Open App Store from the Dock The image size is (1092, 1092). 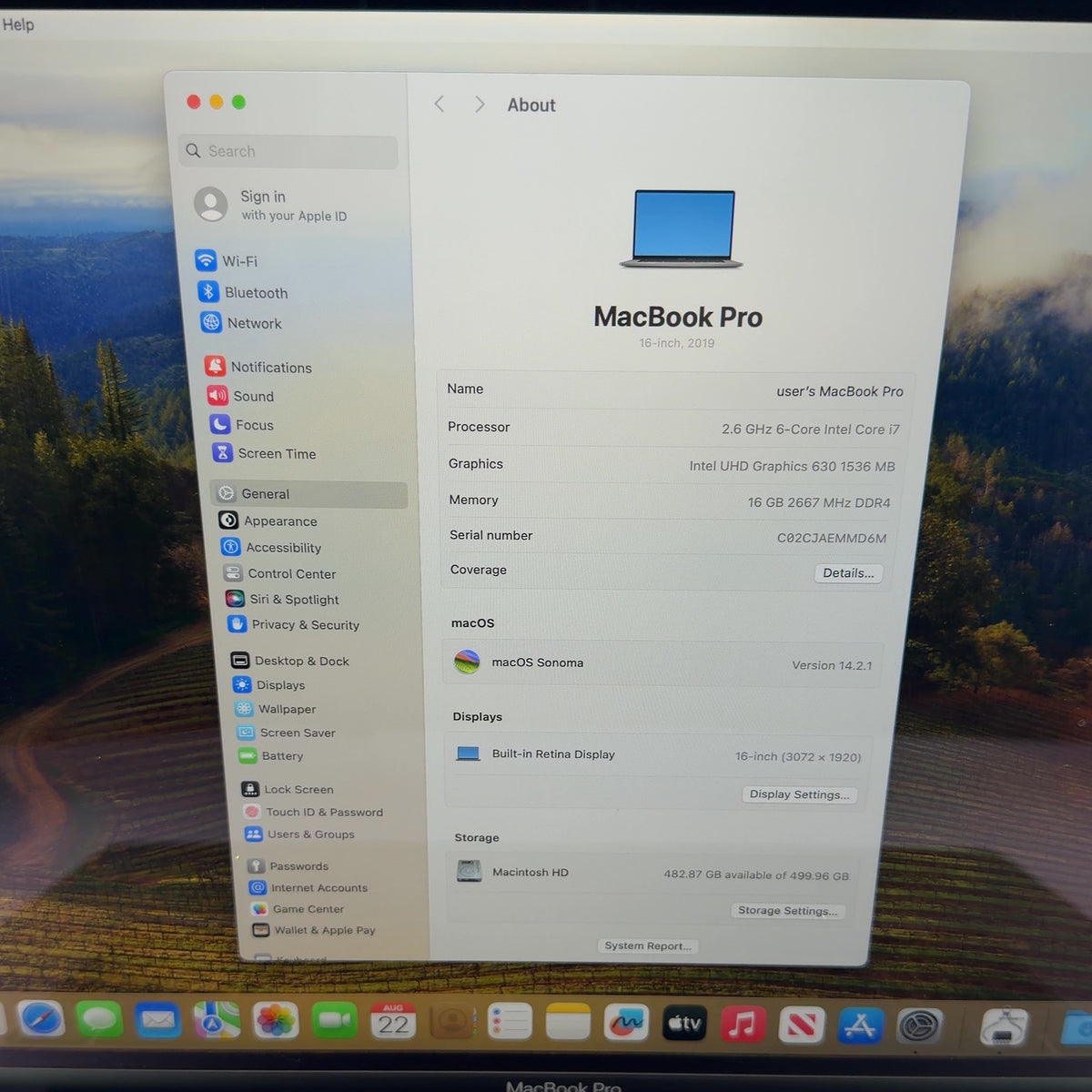coord(861,1026)
